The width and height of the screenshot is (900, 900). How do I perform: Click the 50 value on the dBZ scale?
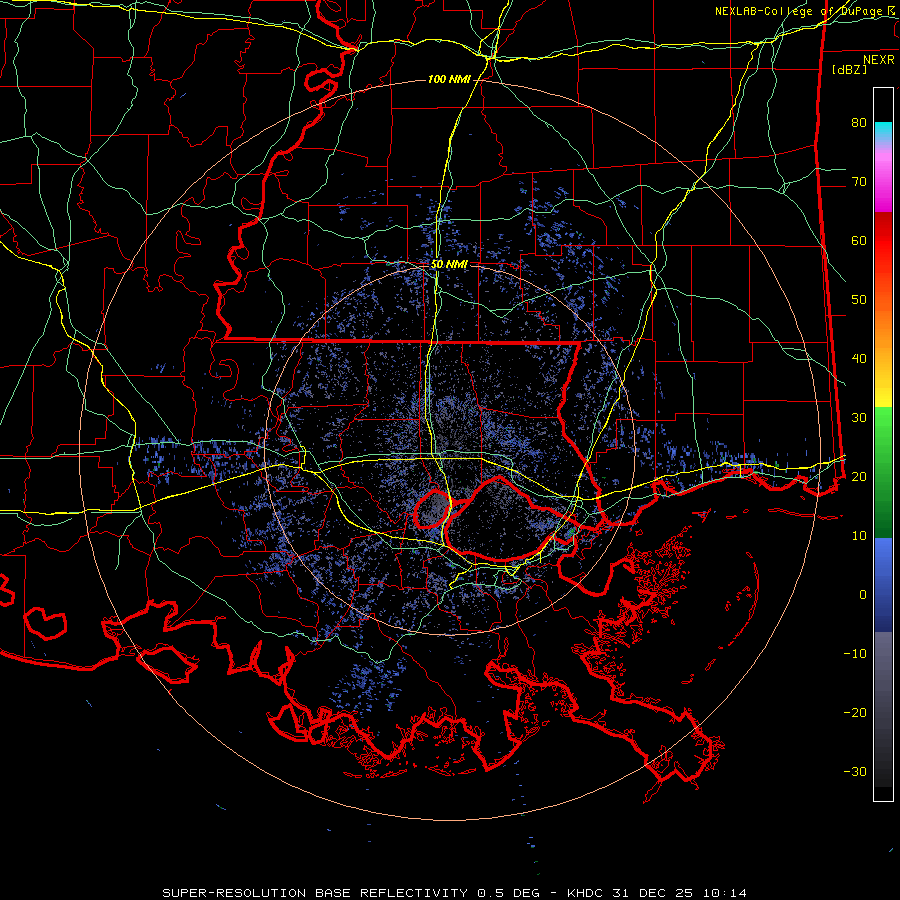click(x=859, y=300)
